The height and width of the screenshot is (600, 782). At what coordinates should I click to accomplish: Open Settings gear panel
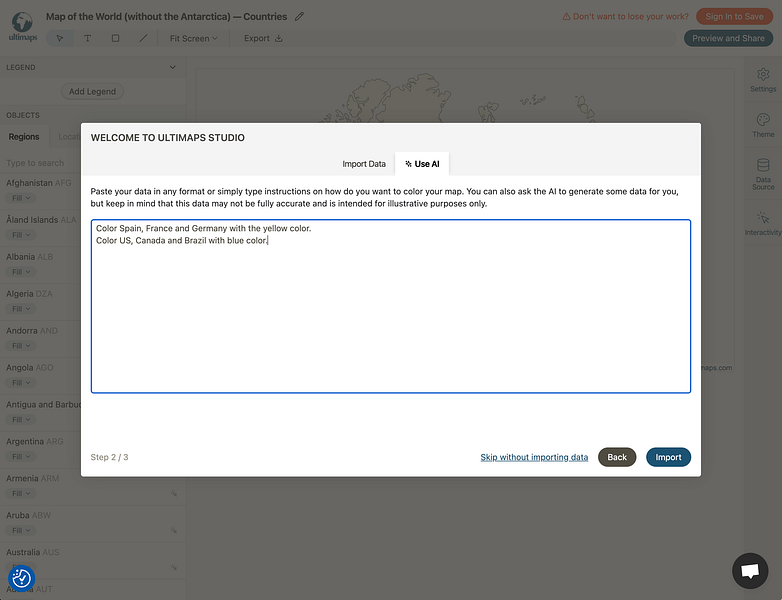pyautogui.click(x=763, y=80)
